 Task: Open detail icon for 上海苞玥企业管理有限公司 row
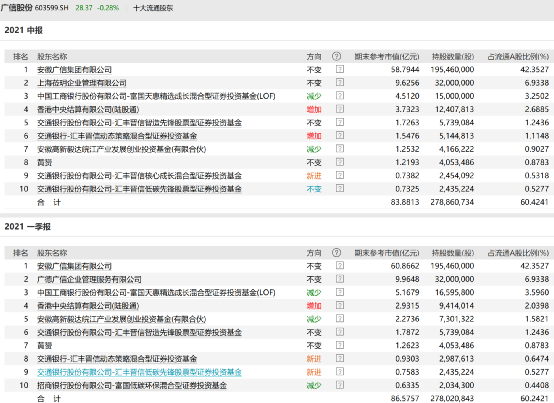pyautogui.click(x=340, y=83)
